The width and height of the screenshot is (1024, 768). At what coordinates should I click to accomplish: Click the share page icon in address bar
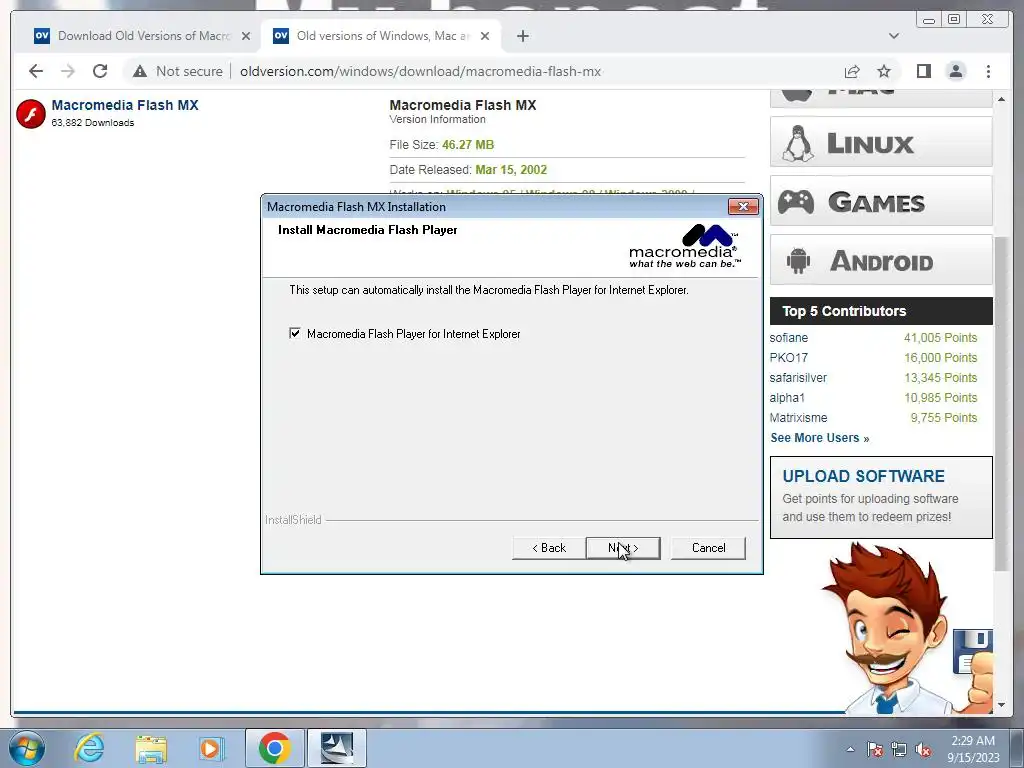(852, 71)
